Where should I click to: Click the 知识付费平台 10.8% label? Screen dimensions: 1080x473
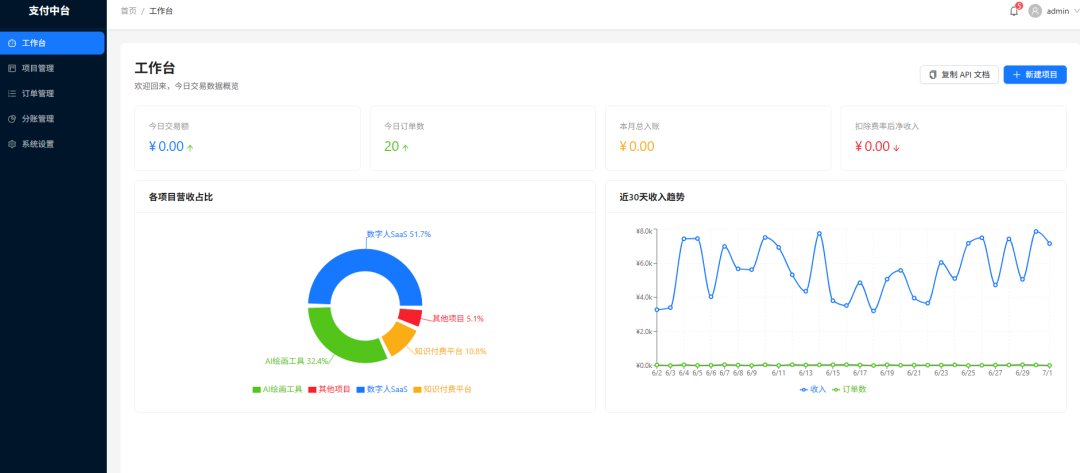coord(450,351)
